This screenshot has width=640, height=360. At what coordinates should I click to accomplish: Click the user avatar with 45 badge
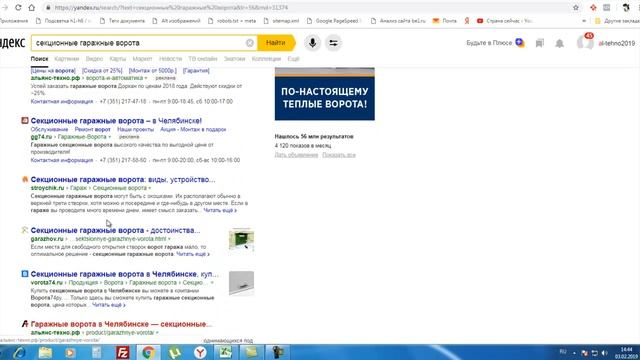pyautogui.click(x=585, y=42)
